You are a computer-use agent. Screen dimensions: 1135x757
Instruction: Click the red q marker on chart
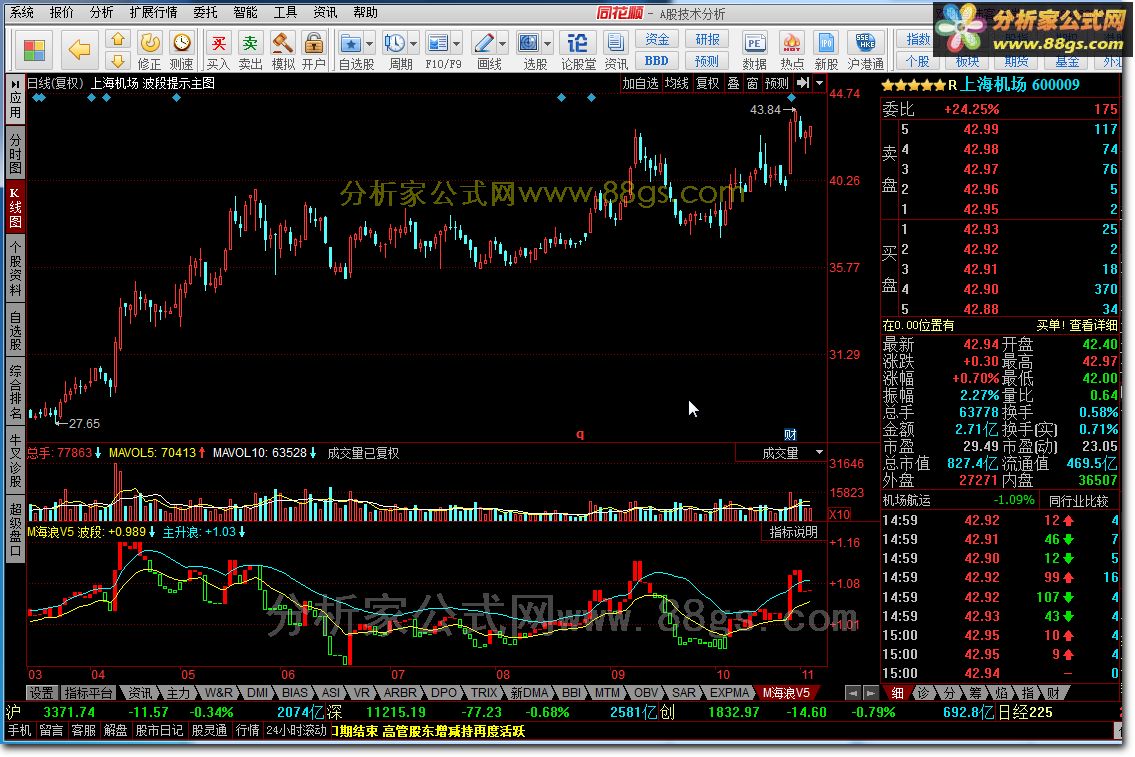(580, 434)
